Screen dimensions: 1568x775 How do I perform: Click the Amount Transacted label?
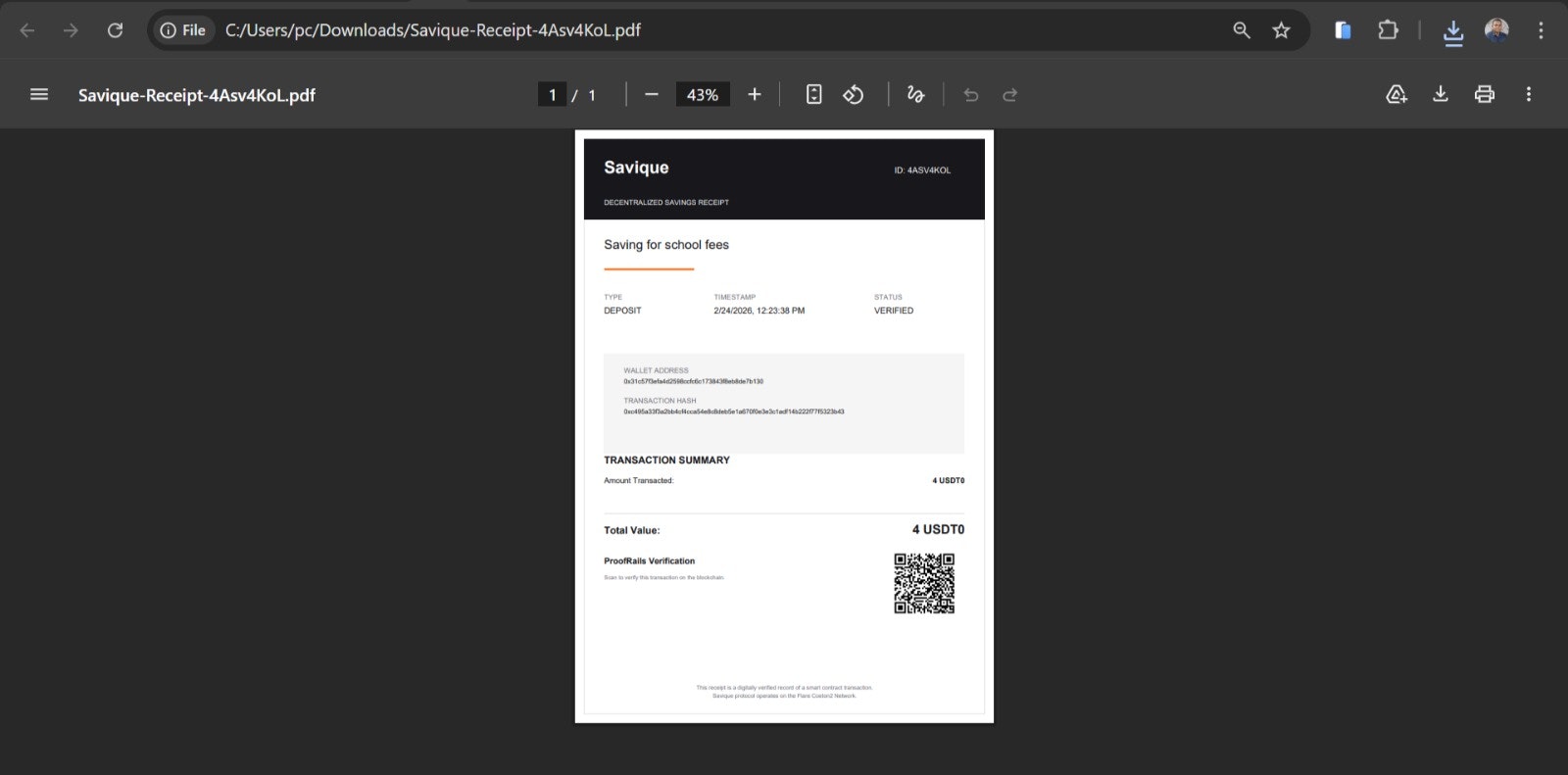tap(639, 481)
